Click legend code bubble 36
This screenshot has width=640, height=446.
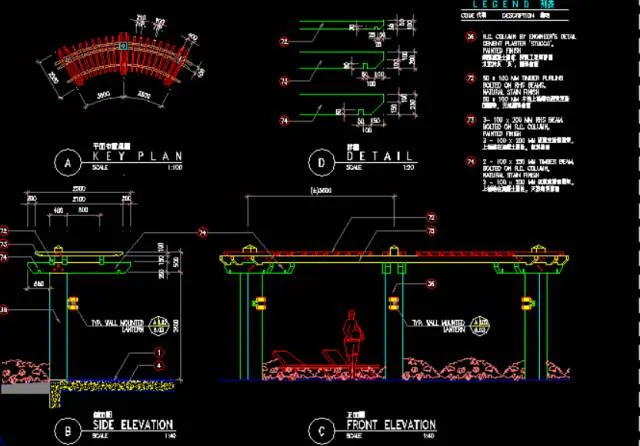471,37
